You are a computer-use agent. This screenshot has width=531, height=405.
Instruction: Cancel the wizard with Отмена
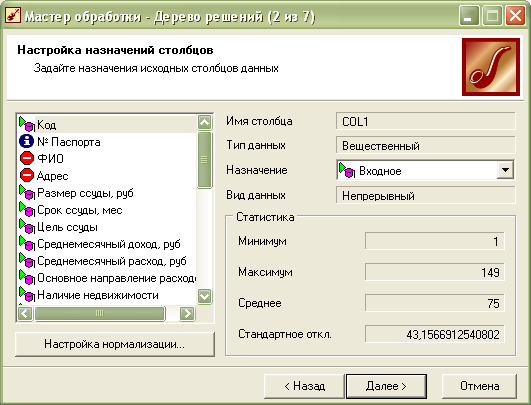tap(480, 386)
